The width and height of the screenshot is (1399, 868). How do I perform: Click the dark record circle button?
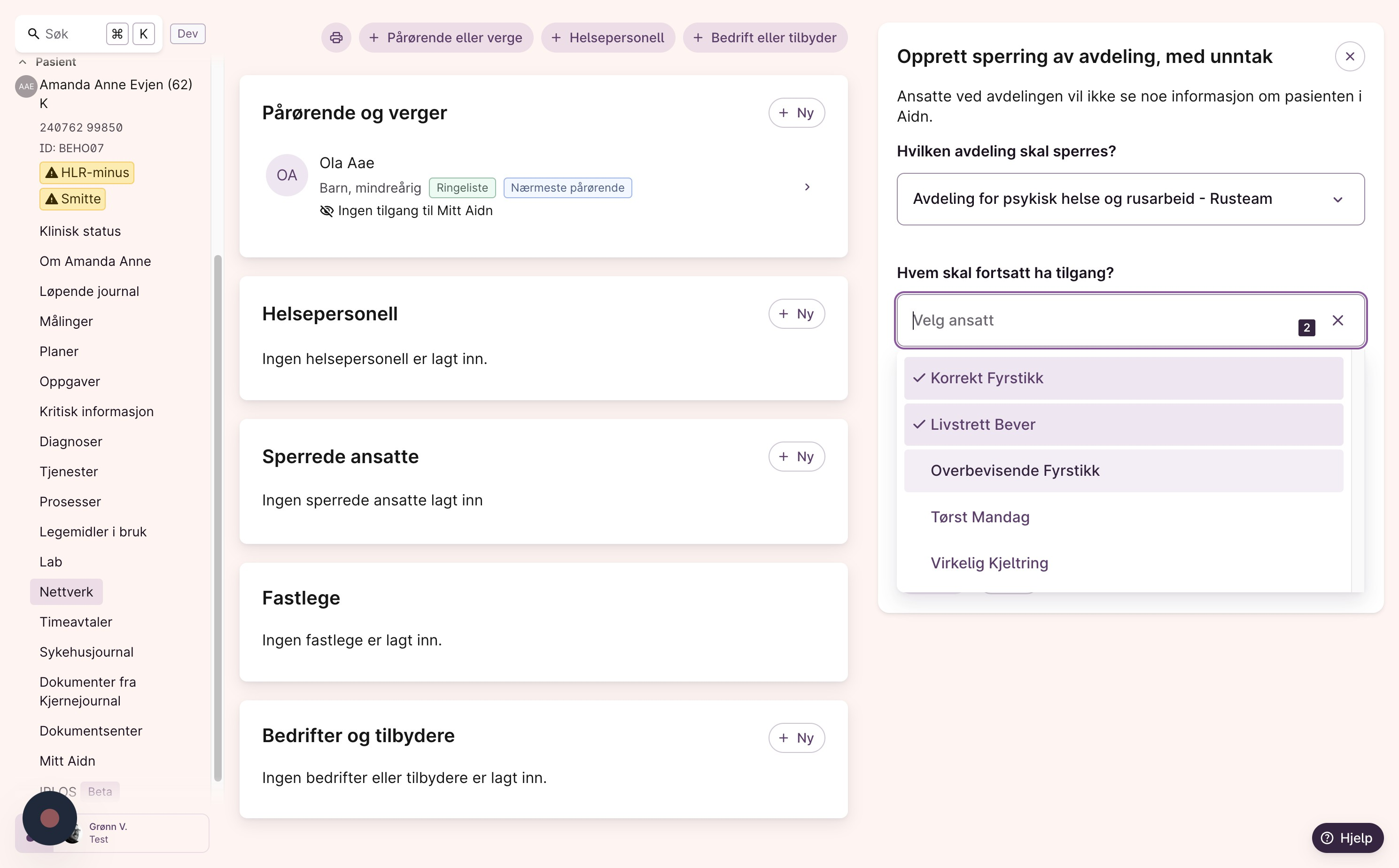(x=49, y=818)
